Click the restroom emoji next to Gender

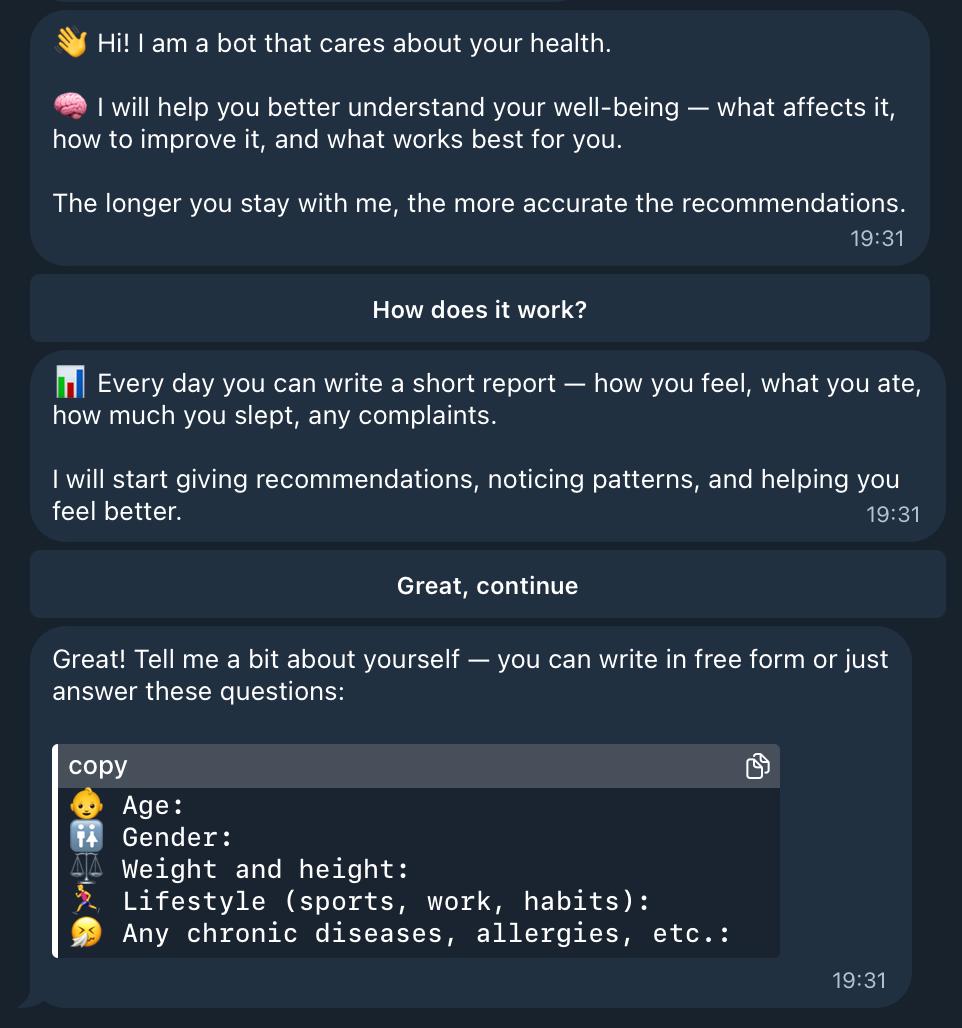point(85,837)
